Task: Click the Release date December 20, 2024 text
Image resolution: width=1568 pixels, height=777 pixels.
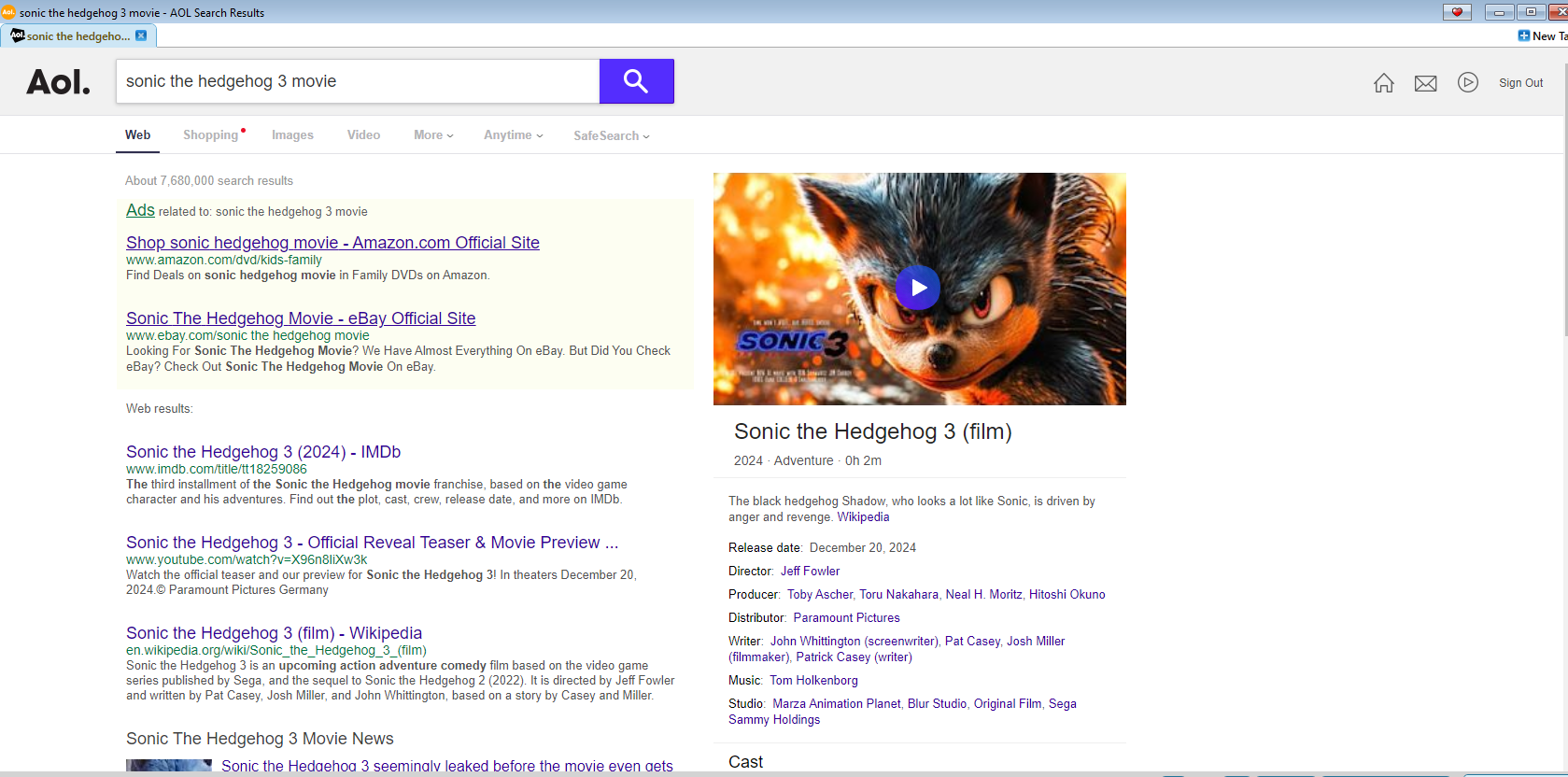Action: [822, 547]
